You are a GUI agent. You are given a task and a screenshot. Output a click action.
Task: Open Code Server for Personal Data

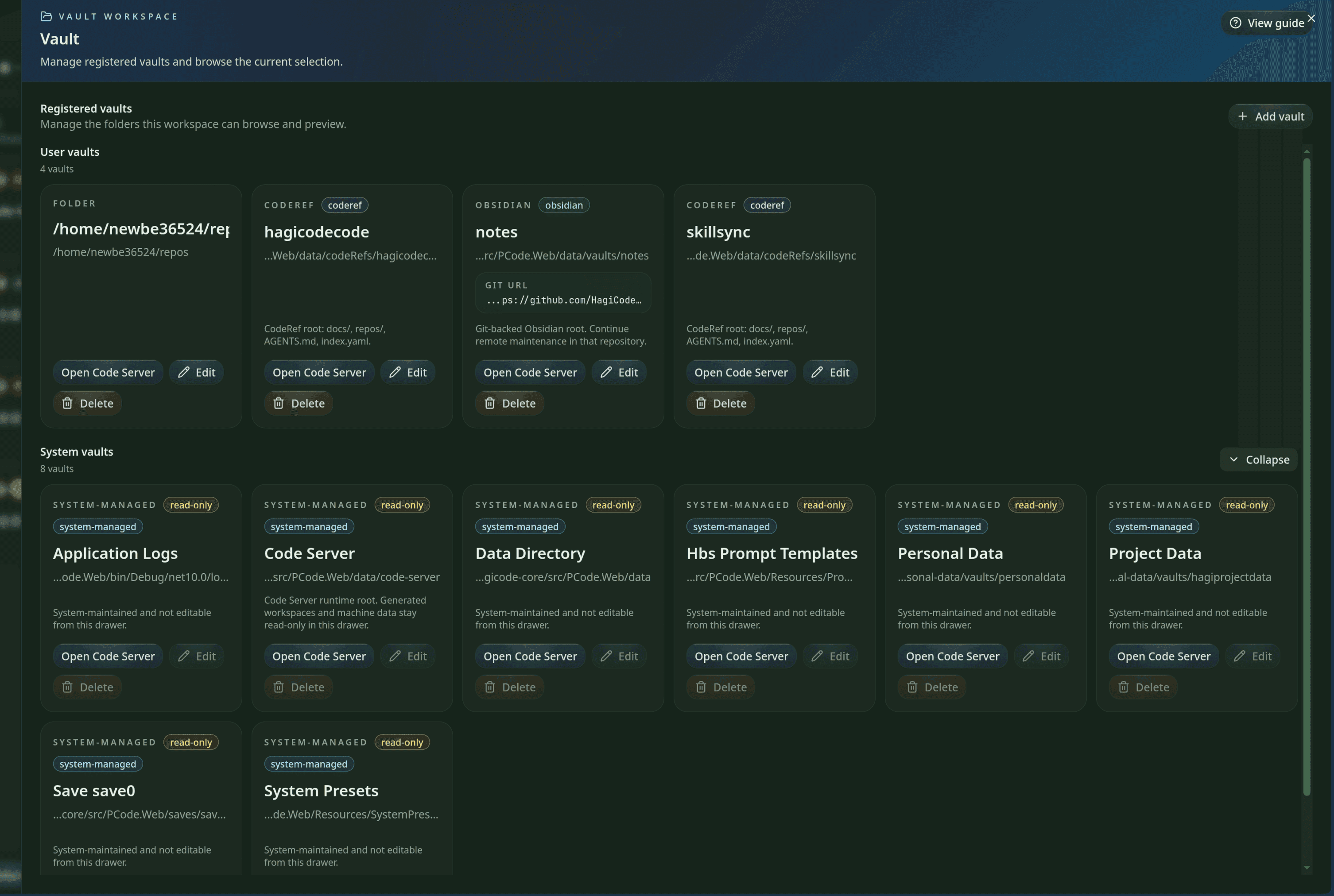click(952, 656)
